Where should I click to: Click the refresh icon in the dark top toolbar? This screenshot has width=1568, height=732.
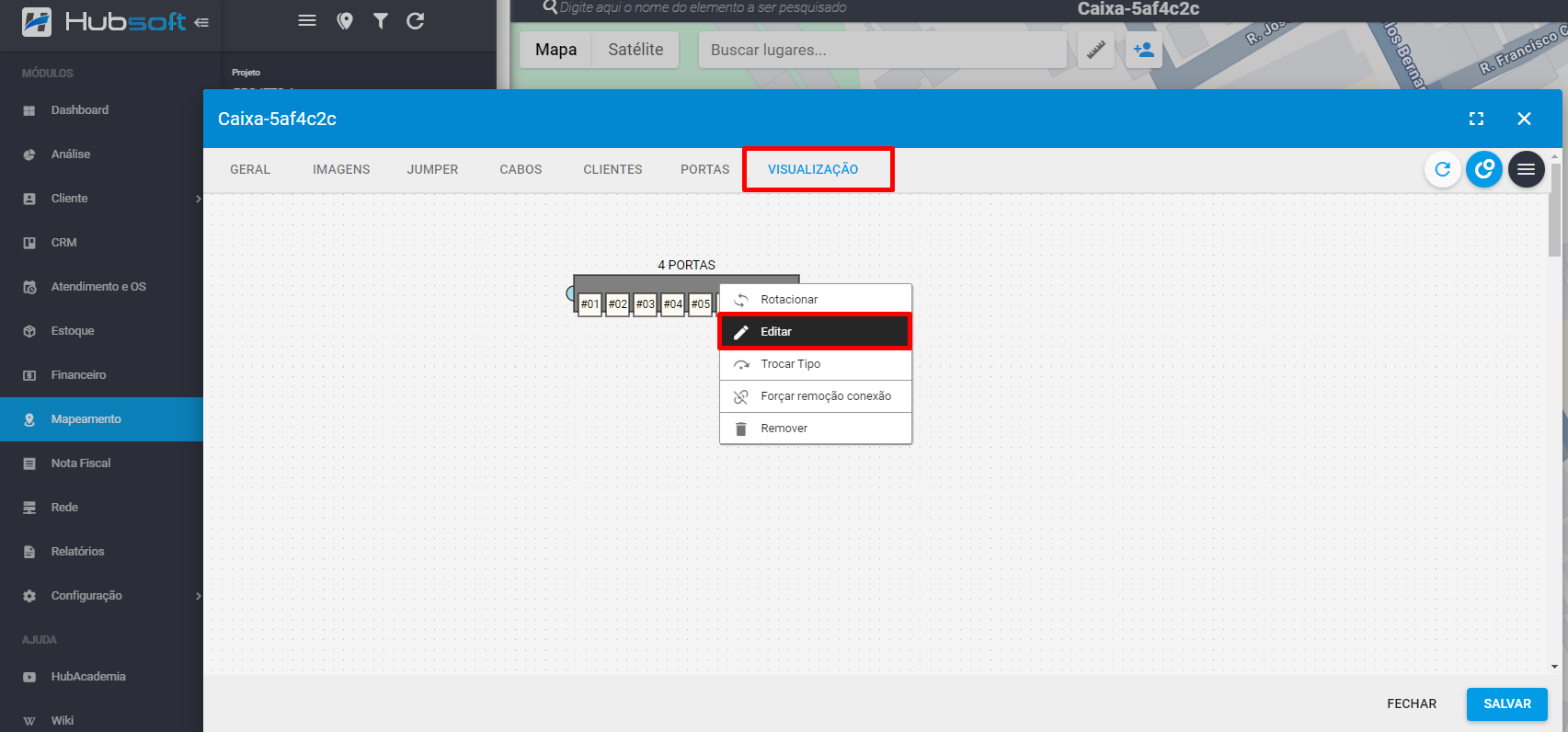416,20
